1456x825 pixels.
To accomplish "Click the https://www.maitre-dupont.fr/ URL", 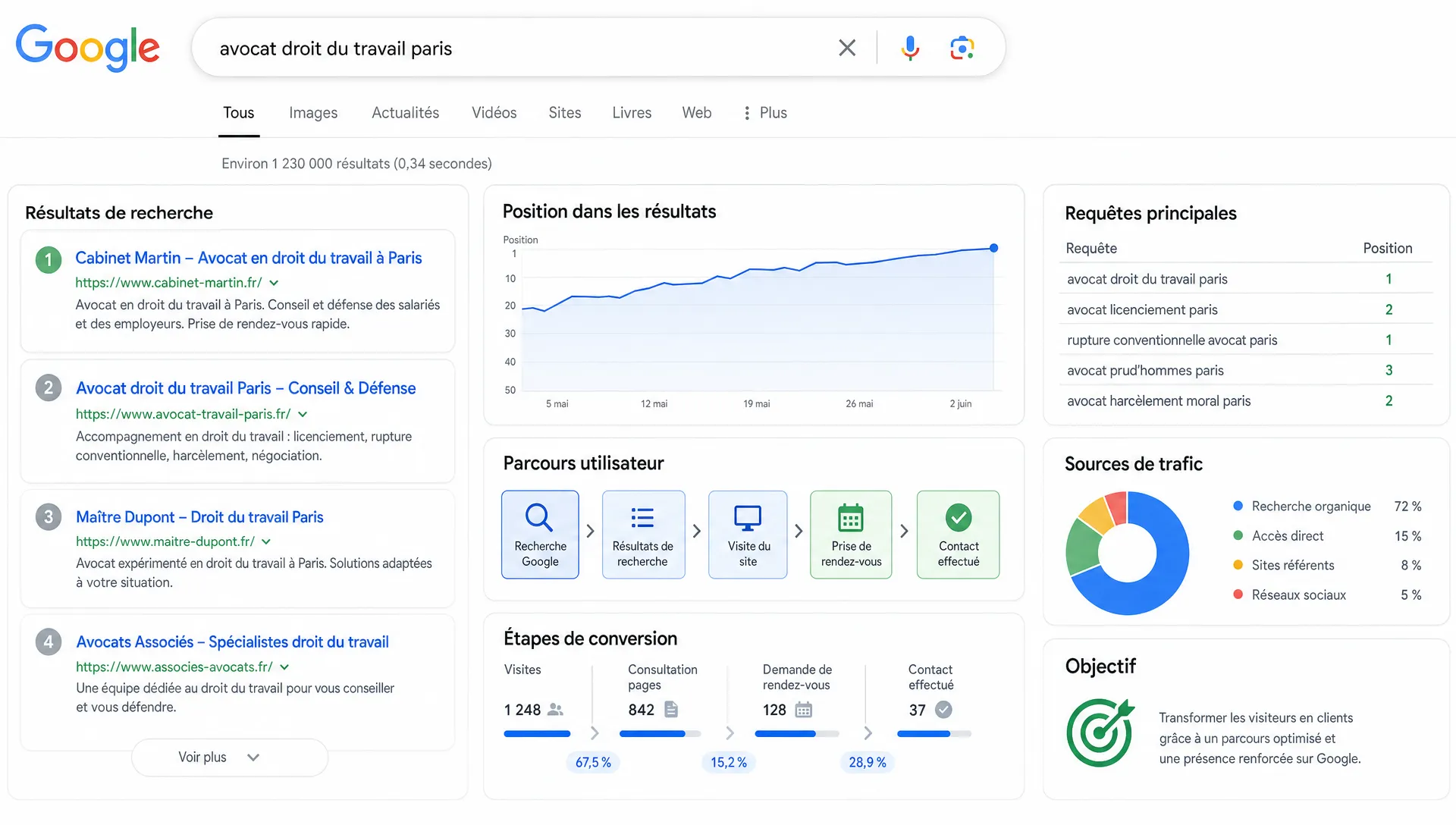I will pyautogui.click(x=165, y=541).
